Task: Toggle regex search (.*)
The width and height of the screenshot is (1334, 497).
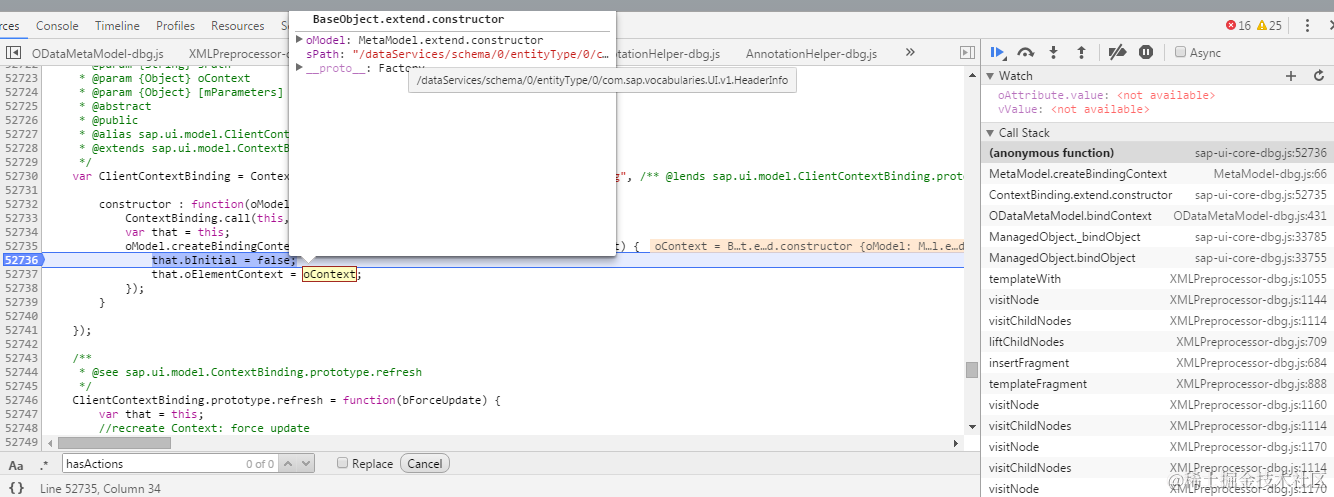Action: [x=43, y=464]
